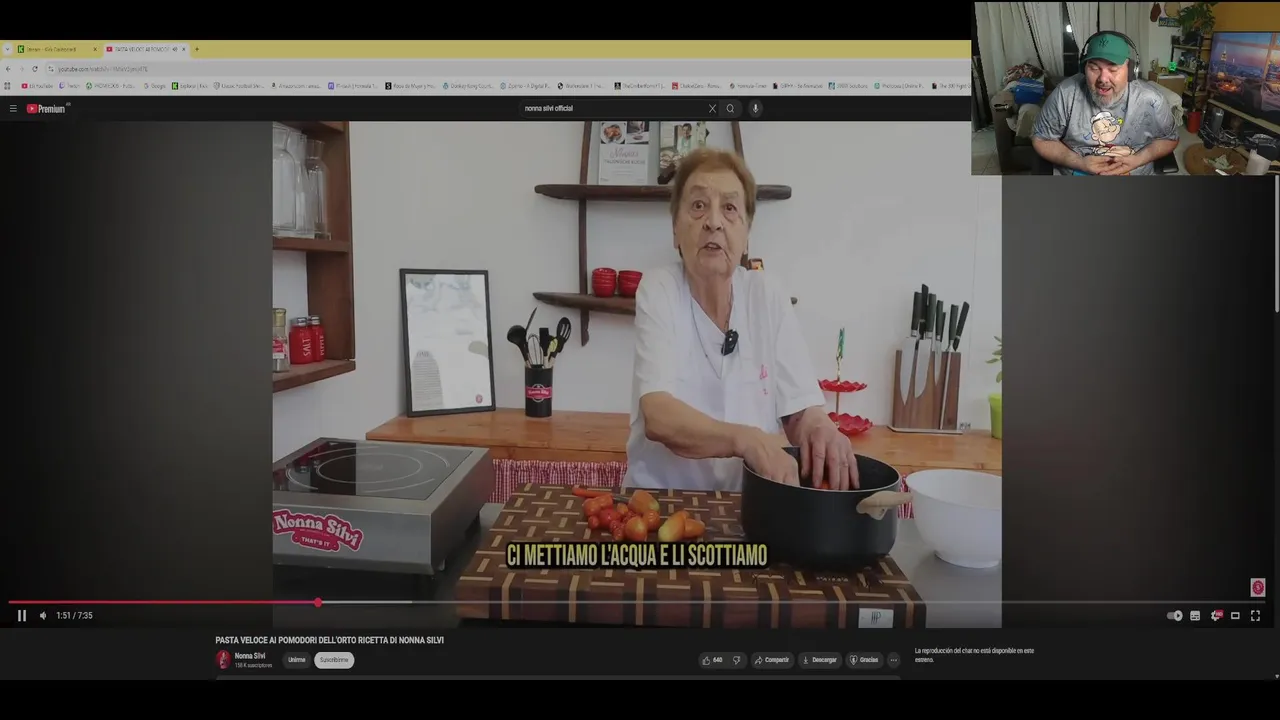Go back in browser history
This screenshot has width=1280, height=720.
8,69
